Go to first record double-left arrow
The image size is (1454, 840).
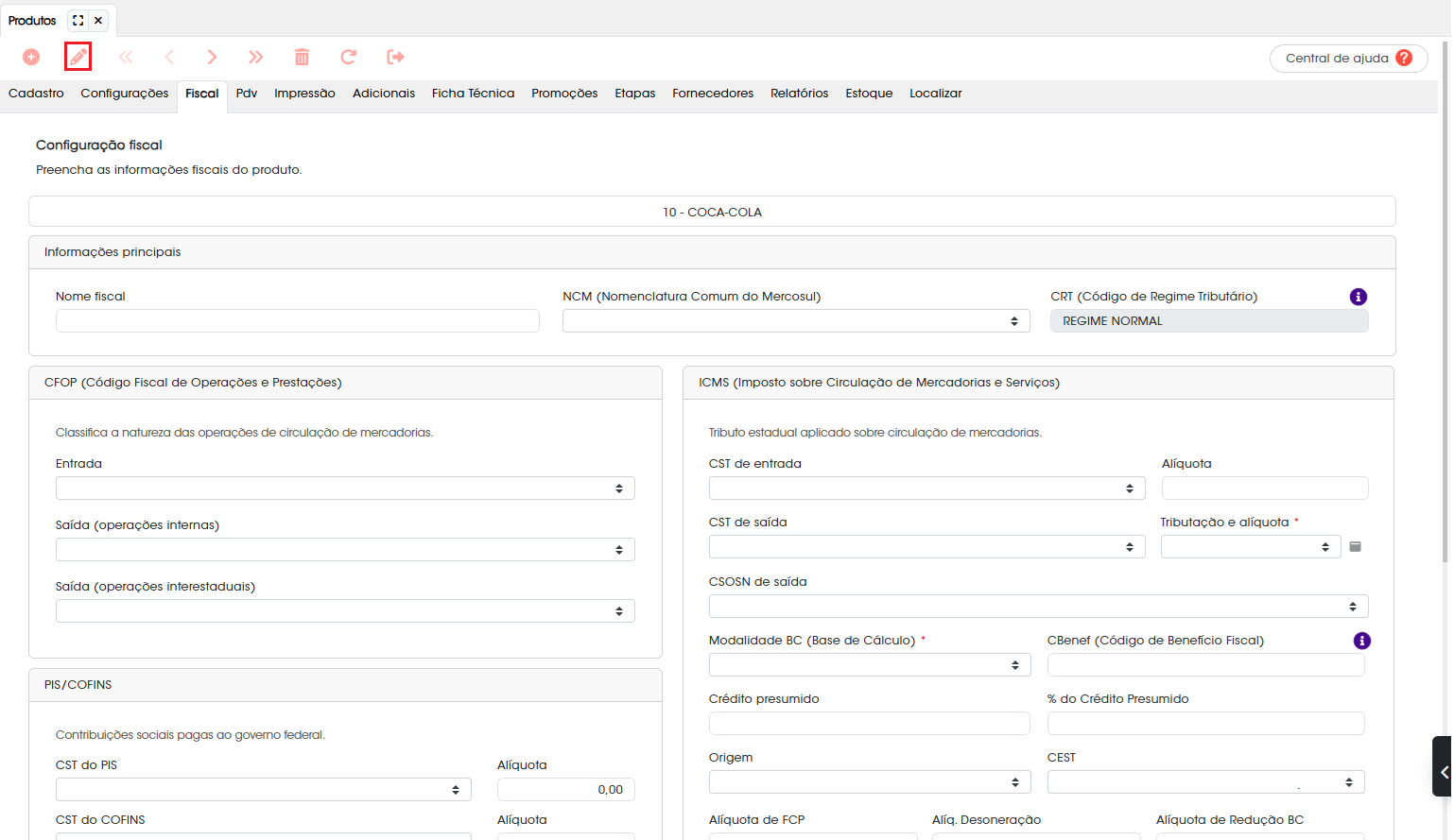(x=126, y=57)
